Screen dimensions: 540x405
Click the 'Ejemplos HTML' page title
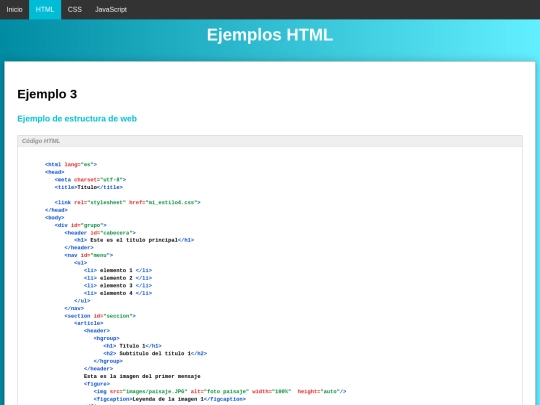coord(270,35)
